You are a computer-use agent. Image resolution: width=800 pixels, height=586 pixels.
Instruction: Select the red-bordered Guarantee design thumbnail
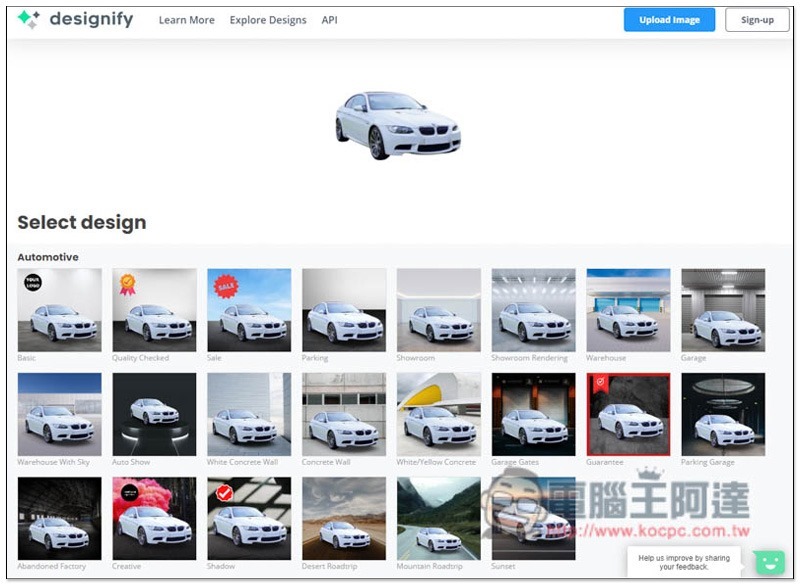point(629,414)
